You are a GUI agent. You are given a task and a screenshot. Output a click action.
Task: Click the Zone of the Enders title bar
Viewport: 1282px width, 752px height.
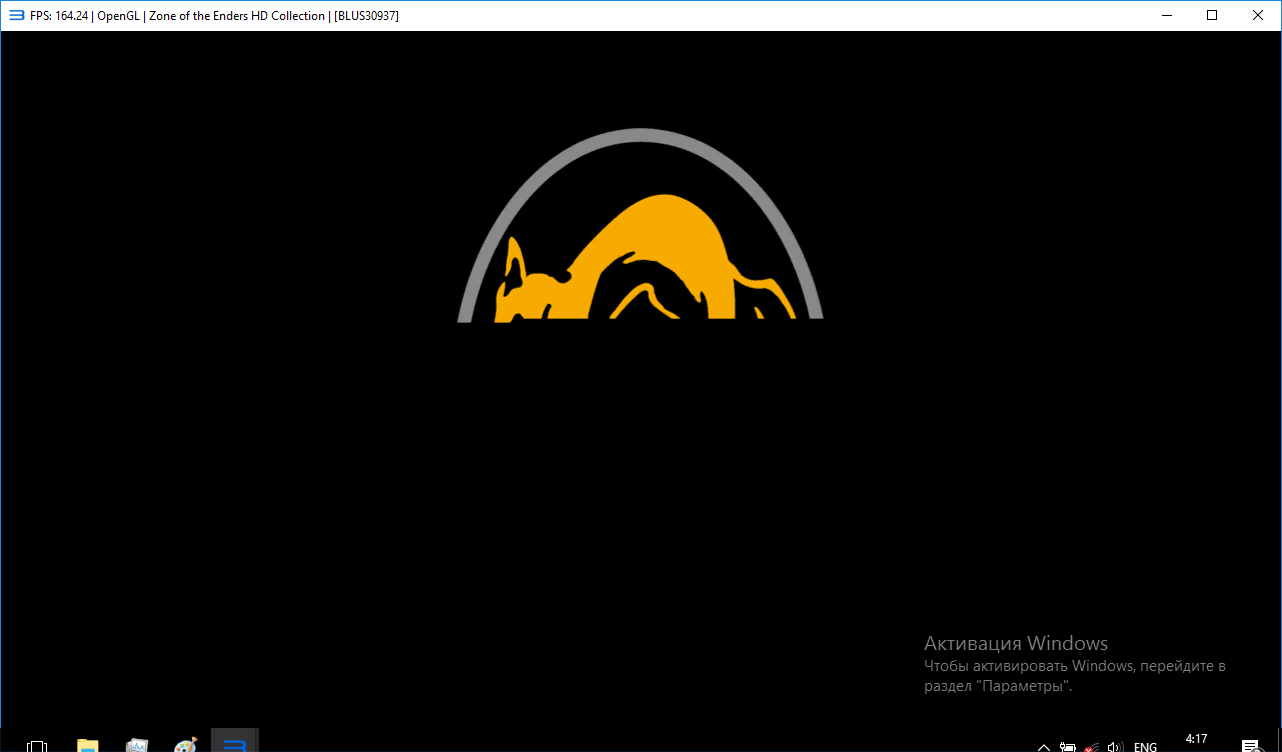point(236,16)
